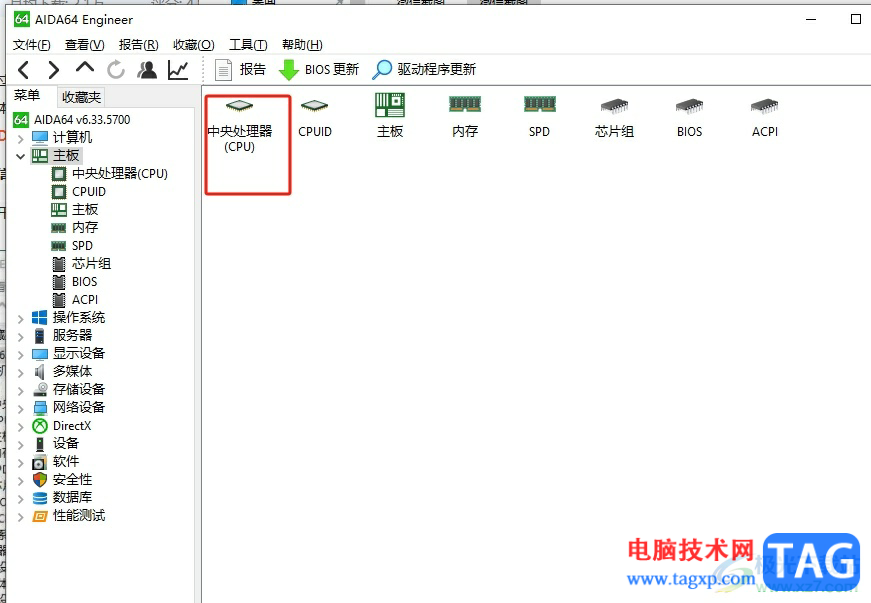Switch to the 菜单 tab
The image size is (871, 603).
tap(27, 96)
